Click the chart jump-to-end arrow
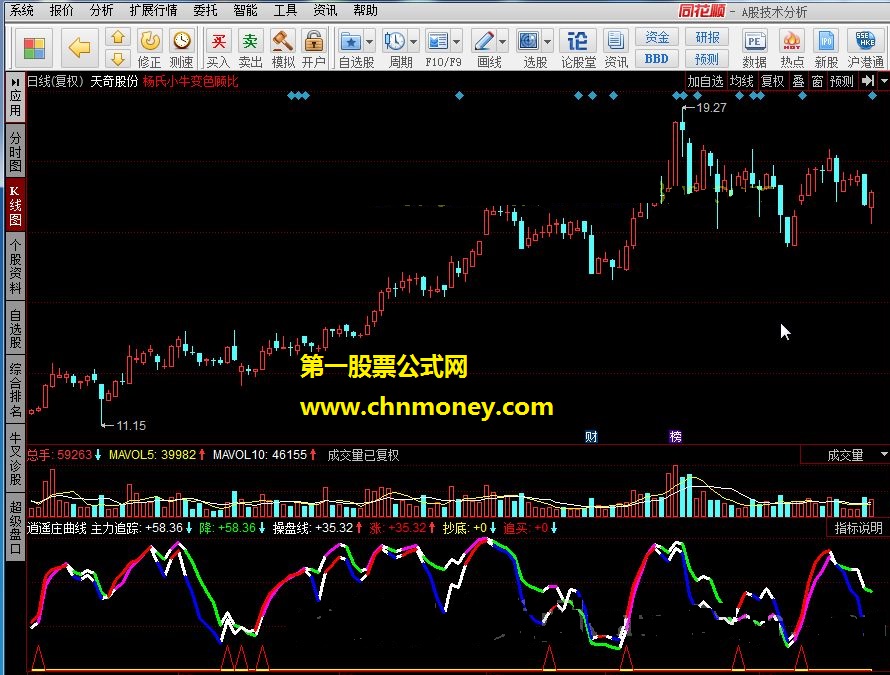Screen dimensions: 890x675 (868, 81)
